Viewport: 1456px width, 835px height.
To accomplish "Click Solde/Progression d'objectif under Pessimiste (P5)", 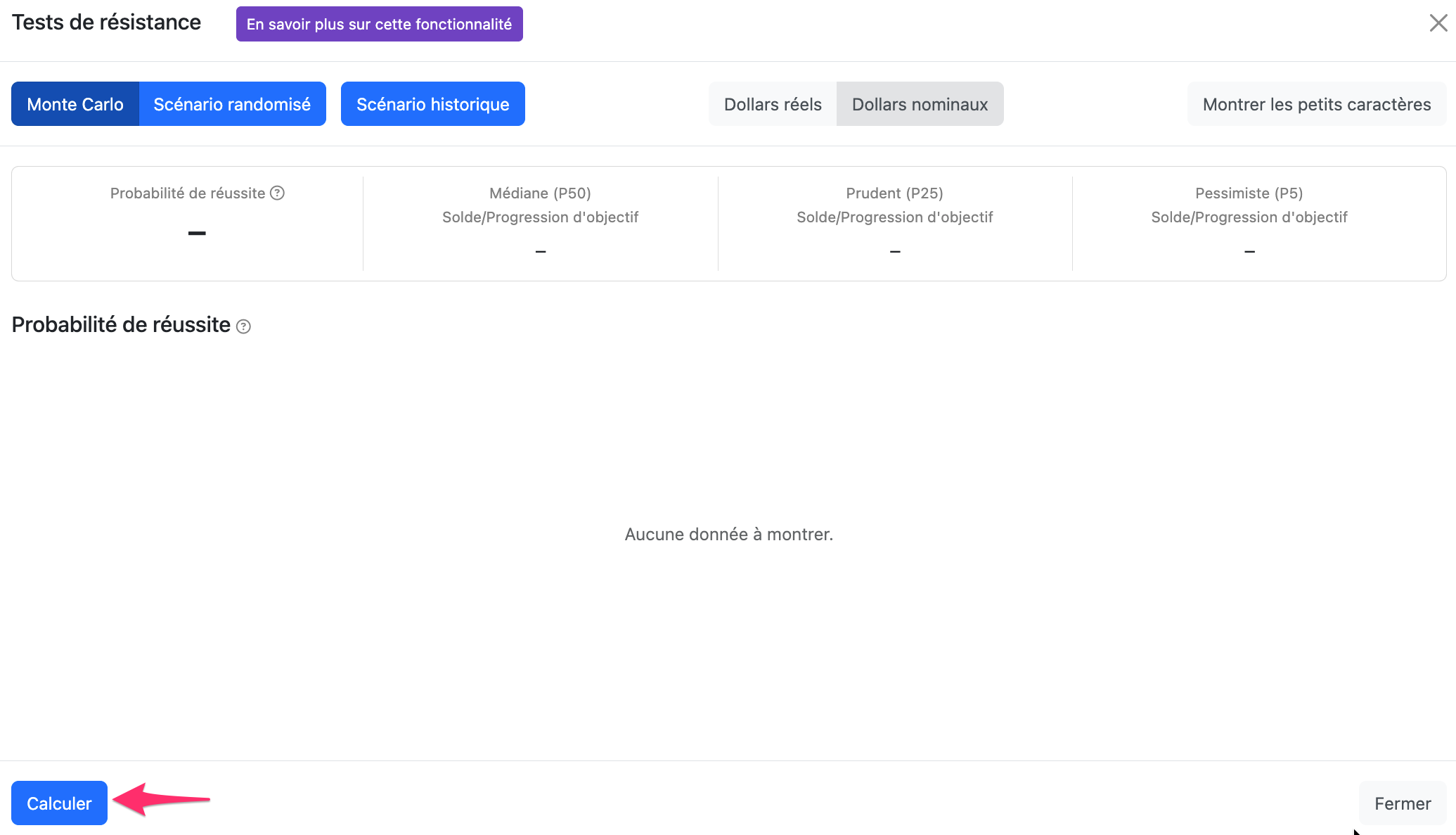I will click(x=1249, y=217).
